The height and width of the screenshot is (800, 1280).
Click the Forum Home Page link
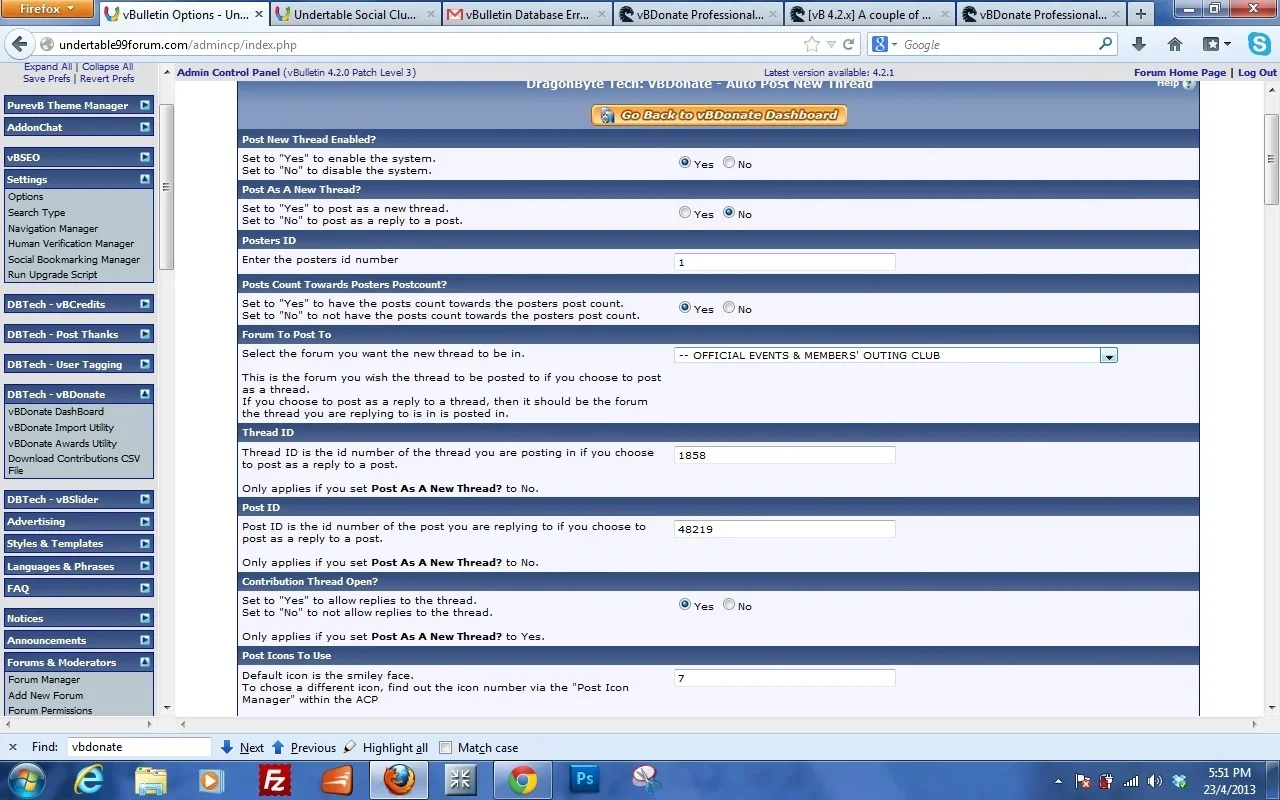[1180, 73]
